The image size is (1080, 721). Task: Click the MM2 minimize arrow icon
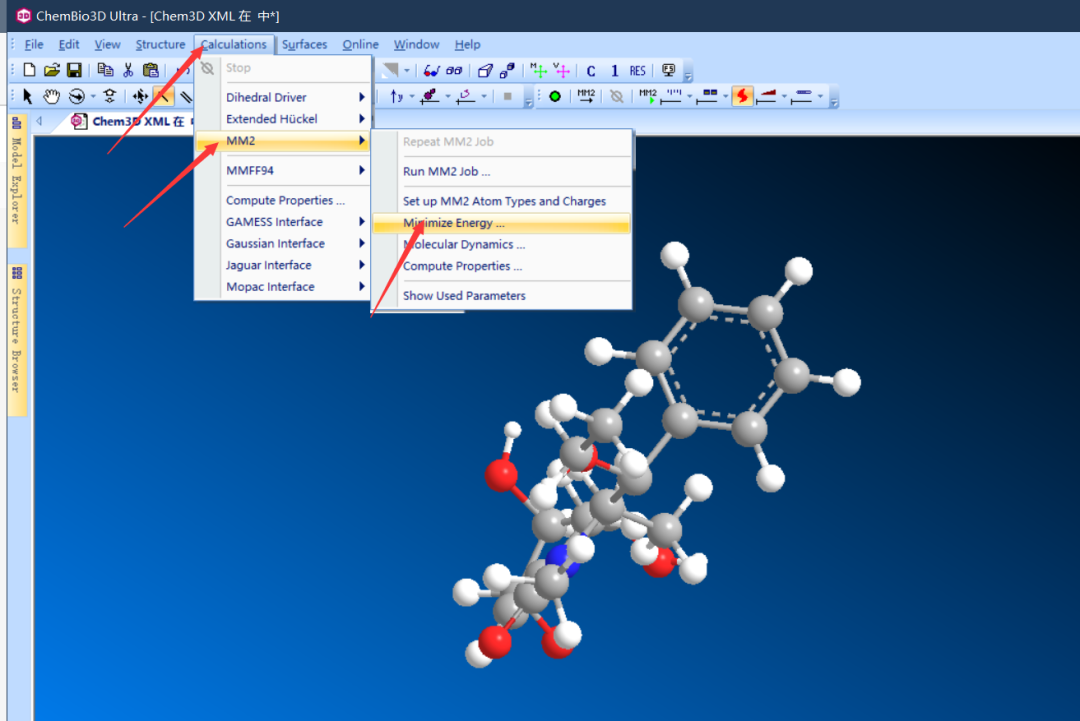(586, 96)
